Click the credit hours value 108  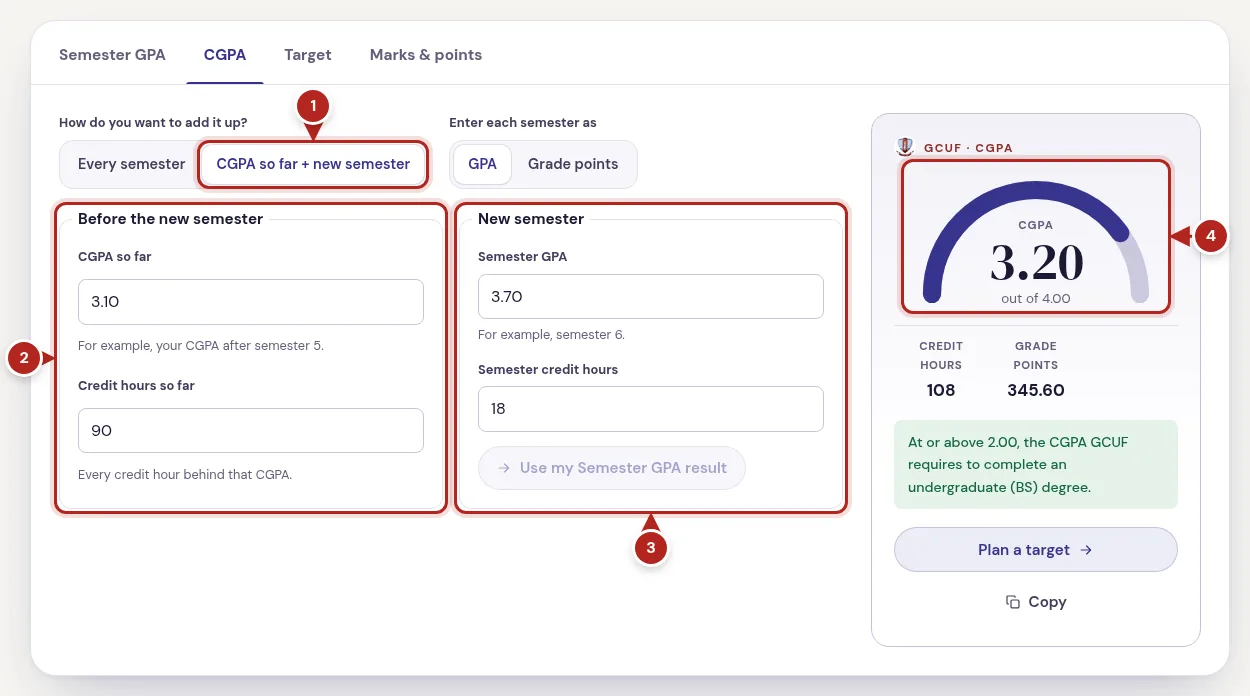(941, 390)
